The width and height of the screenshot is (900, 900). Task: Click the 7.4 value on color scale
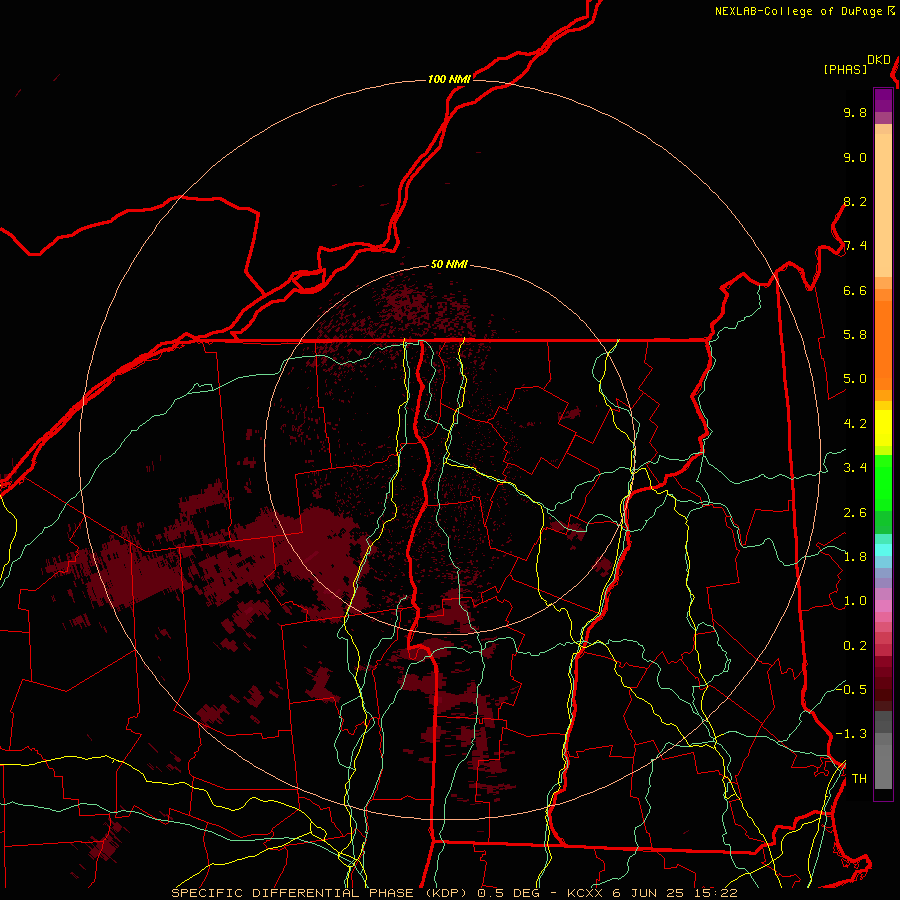coord(855,246)
